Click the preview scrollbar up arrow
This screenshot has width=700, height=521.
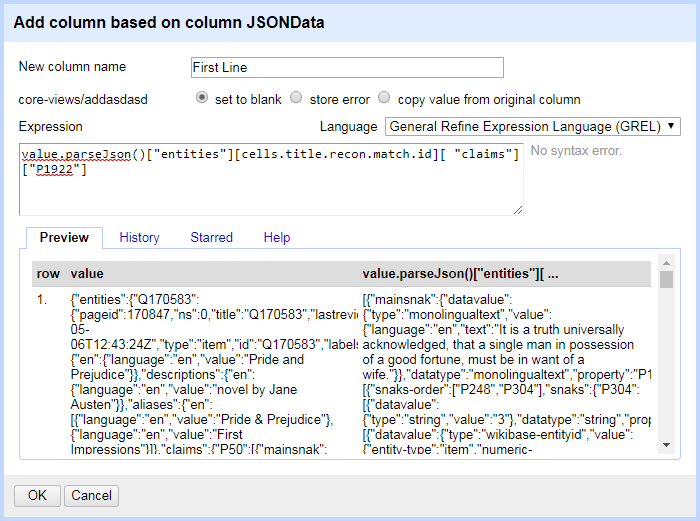(x=667, y=263)
